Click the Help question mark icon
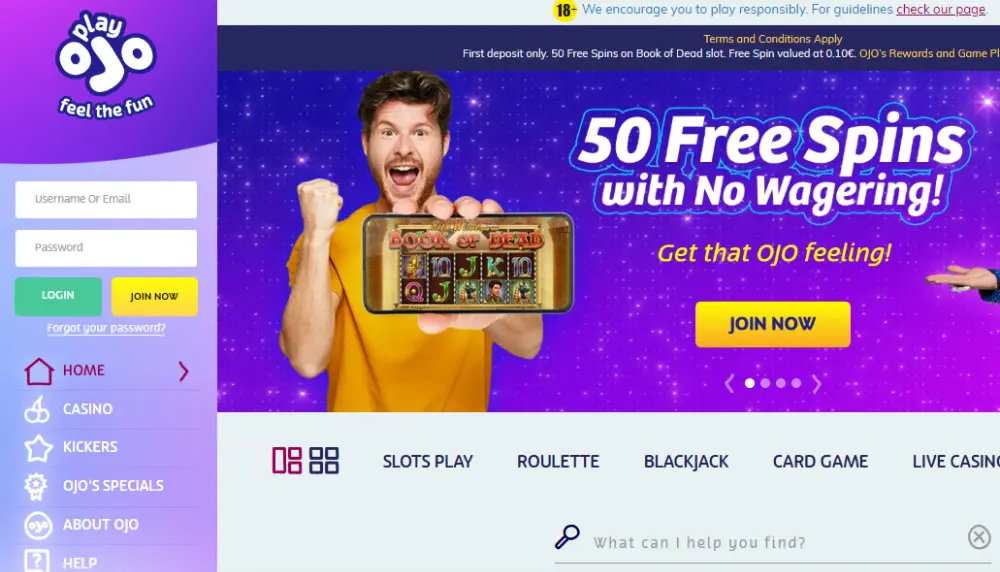1000x572 pixels. pyautogui.click(x=36, y=561)
